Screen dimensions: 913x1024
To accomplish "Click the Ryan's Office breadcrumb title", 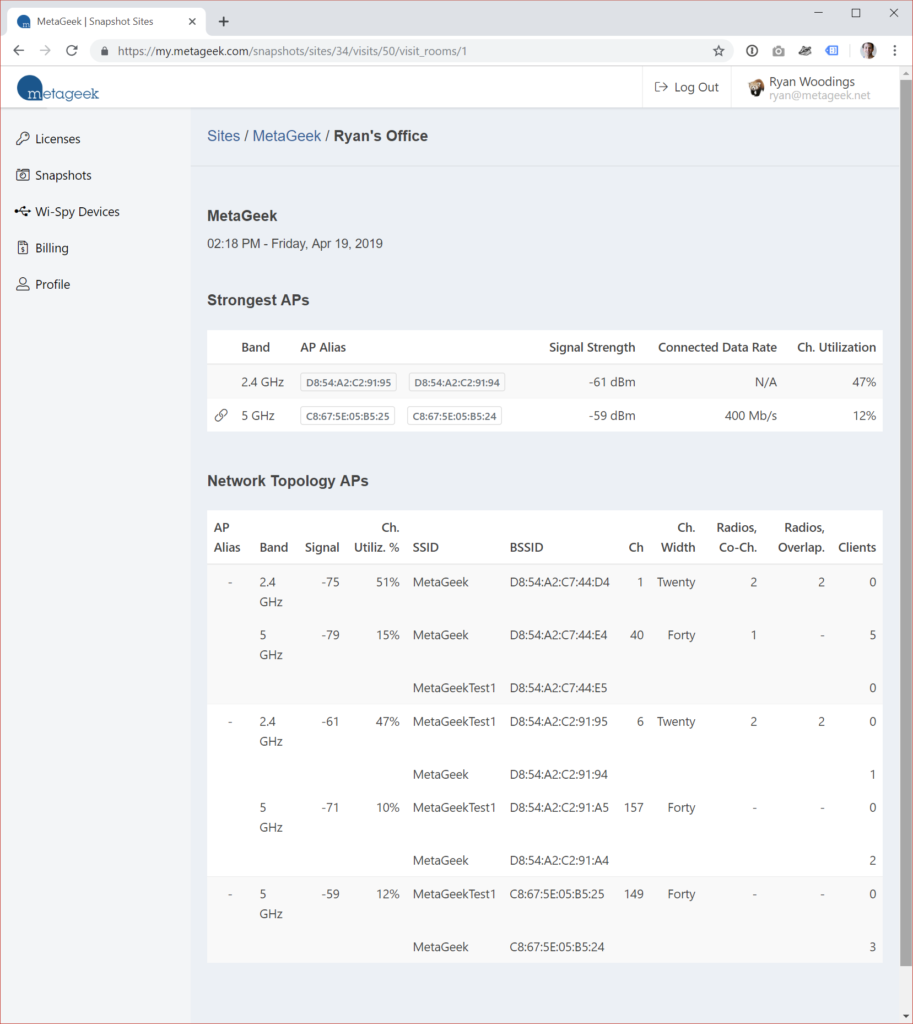I will (x=381, y=136).
